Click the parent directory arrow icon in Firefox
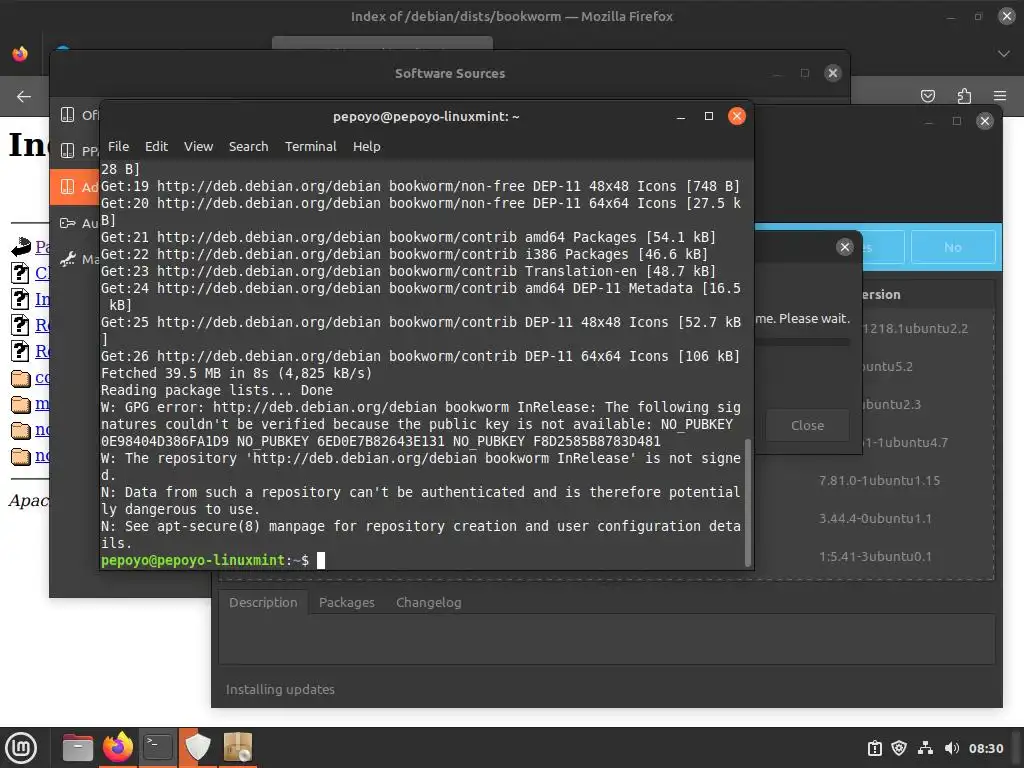Image resolution: width=1024 pixels, height=768 pixels. 20,246
